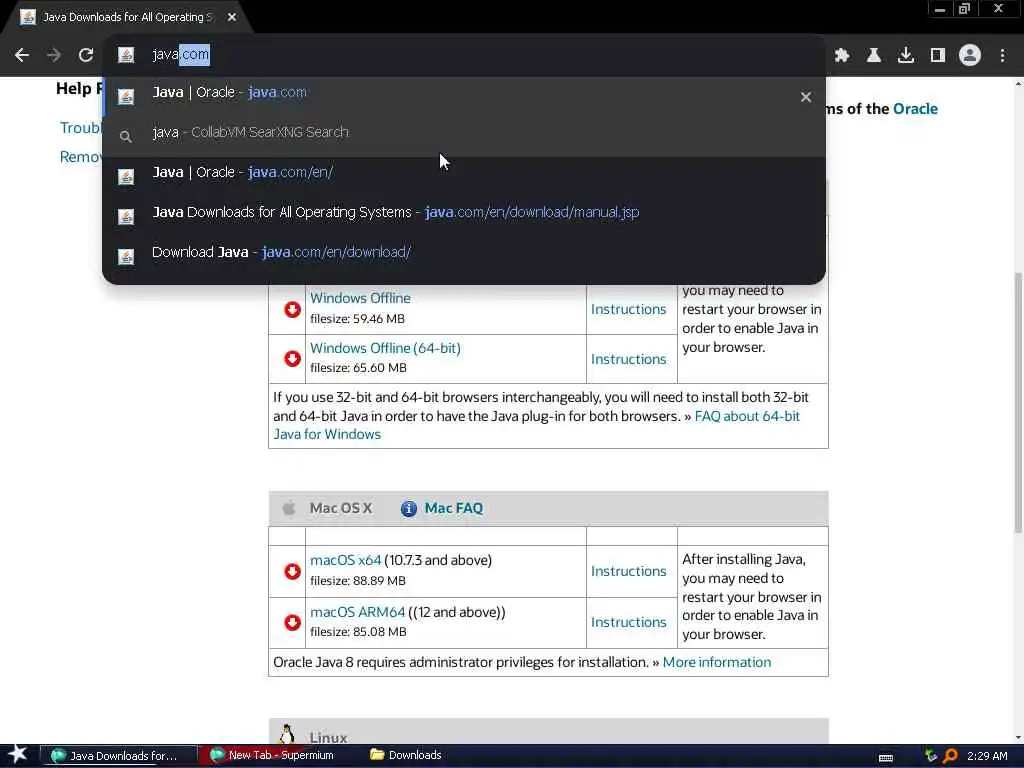
Task: Click the Apple logo in Mac OS X header
Action: 289,507
